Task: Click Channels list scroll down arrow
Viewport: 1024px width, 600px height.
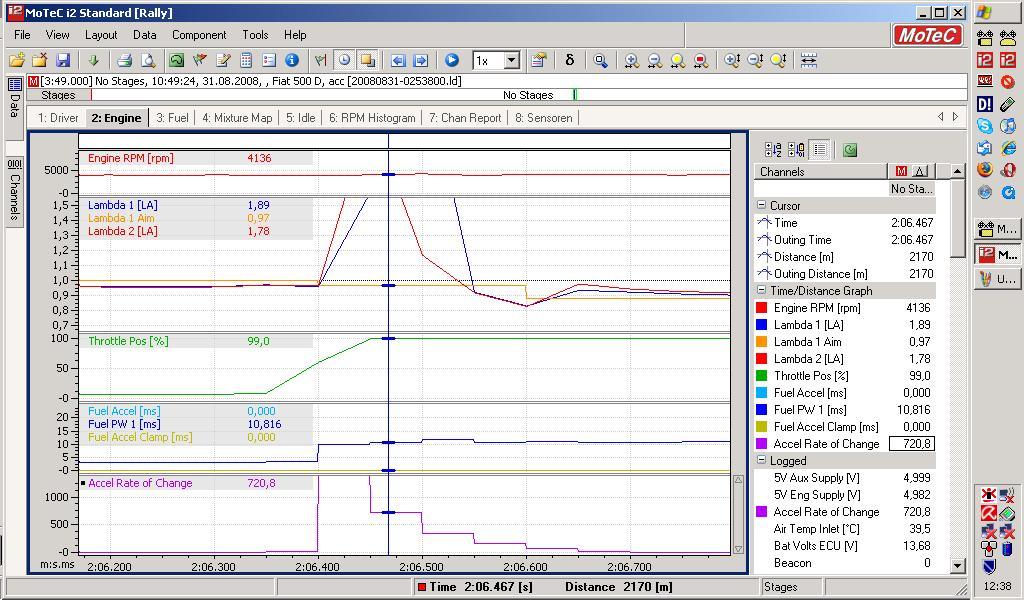Action: (957, 565)
